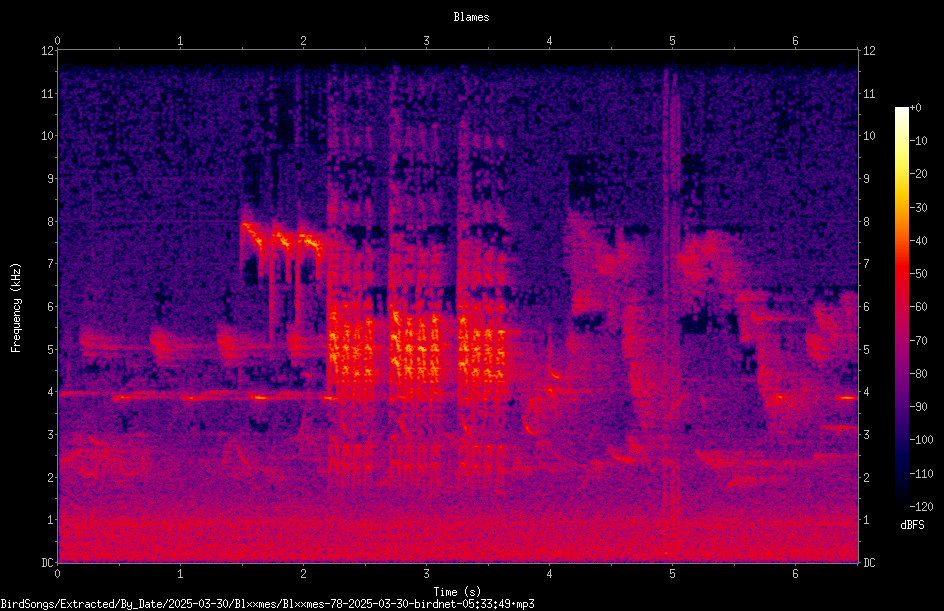Click the "12" tick on the left frequency axis
944x611 pixels.
tap(47, 51)
